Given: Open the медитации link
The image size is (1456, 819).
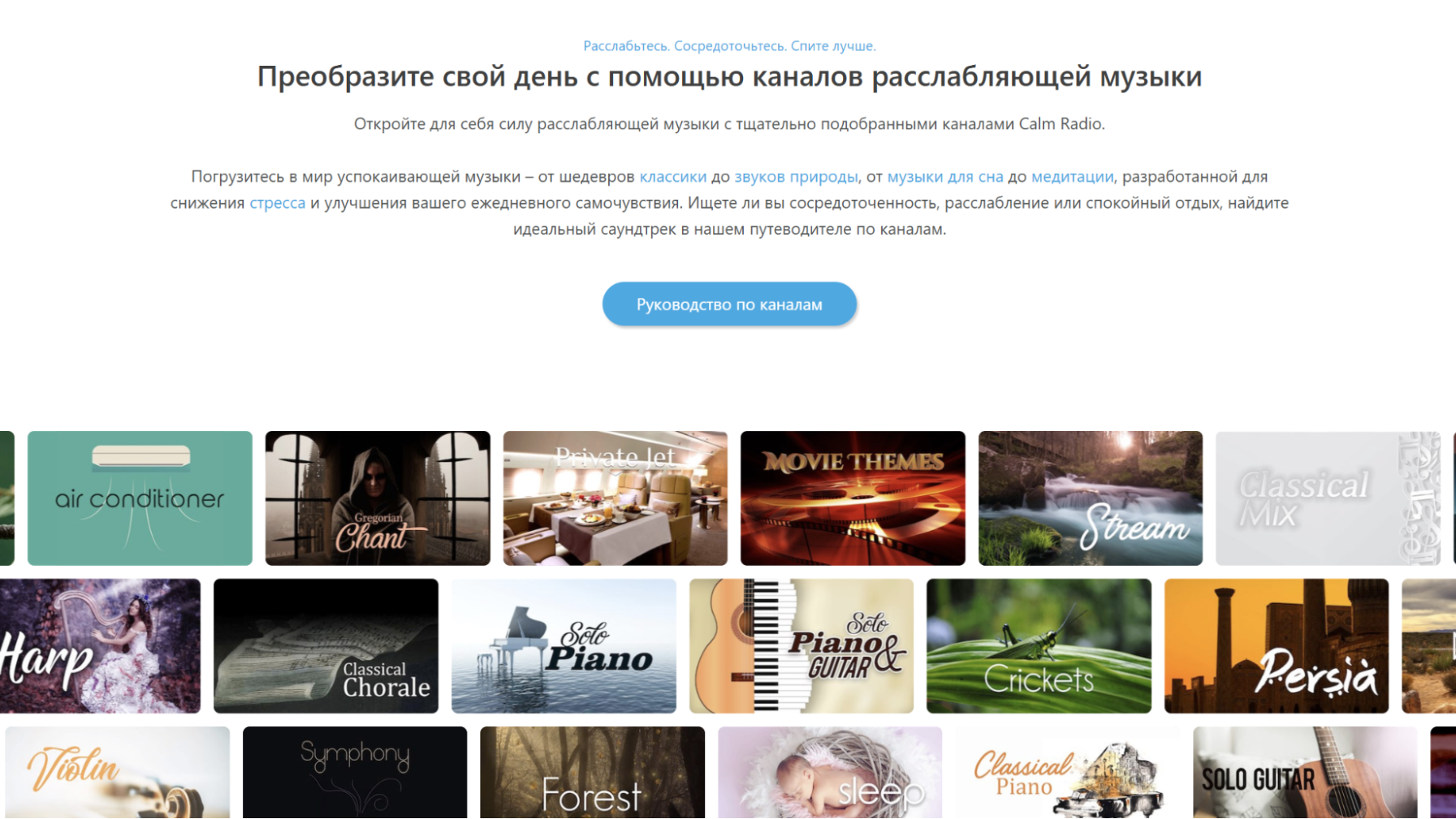Looking at the screenshot, I should click(1072, 176).
